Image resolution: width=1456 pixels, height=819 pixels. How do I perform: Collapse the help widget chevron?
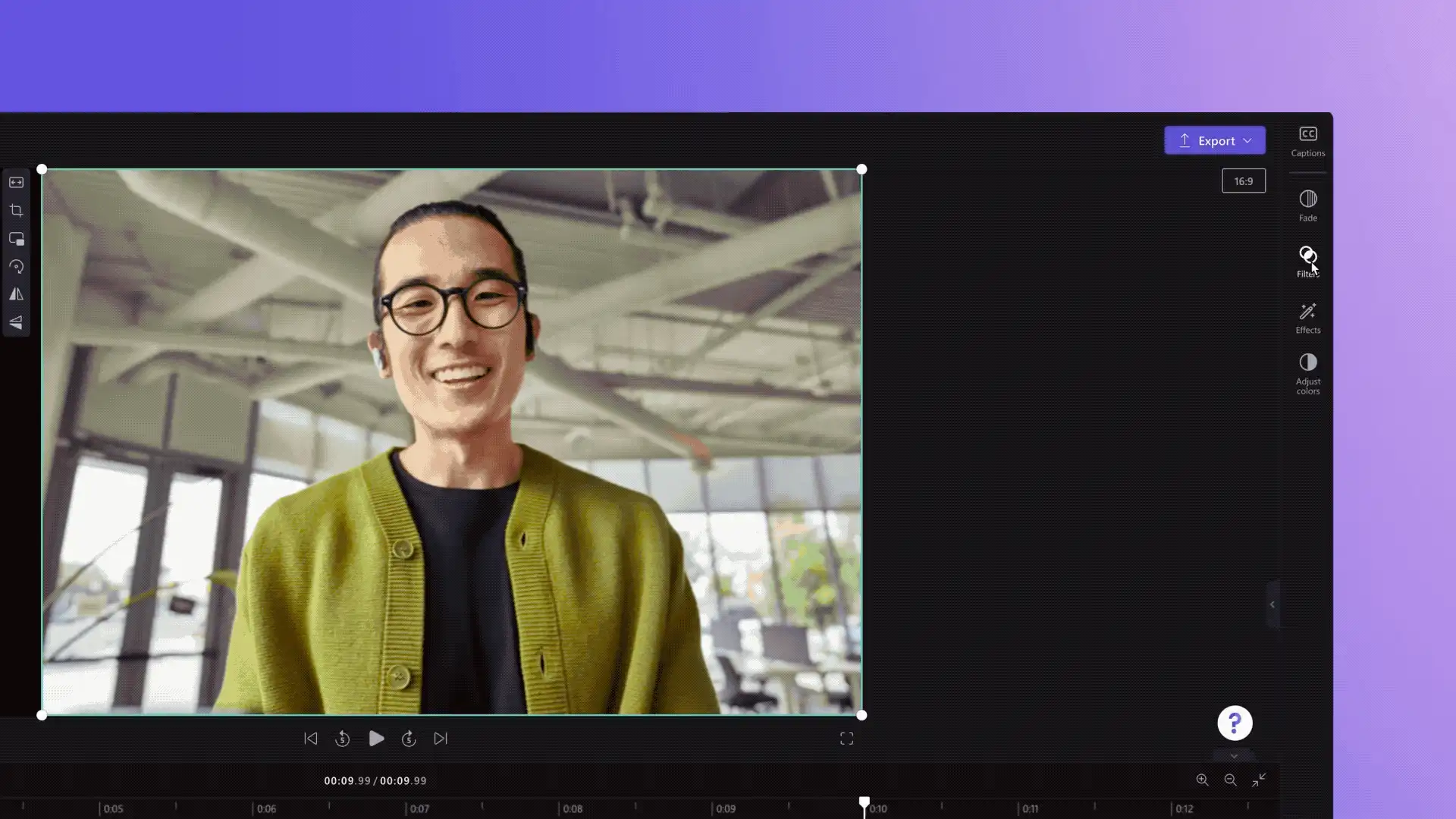pos(1234,756)
